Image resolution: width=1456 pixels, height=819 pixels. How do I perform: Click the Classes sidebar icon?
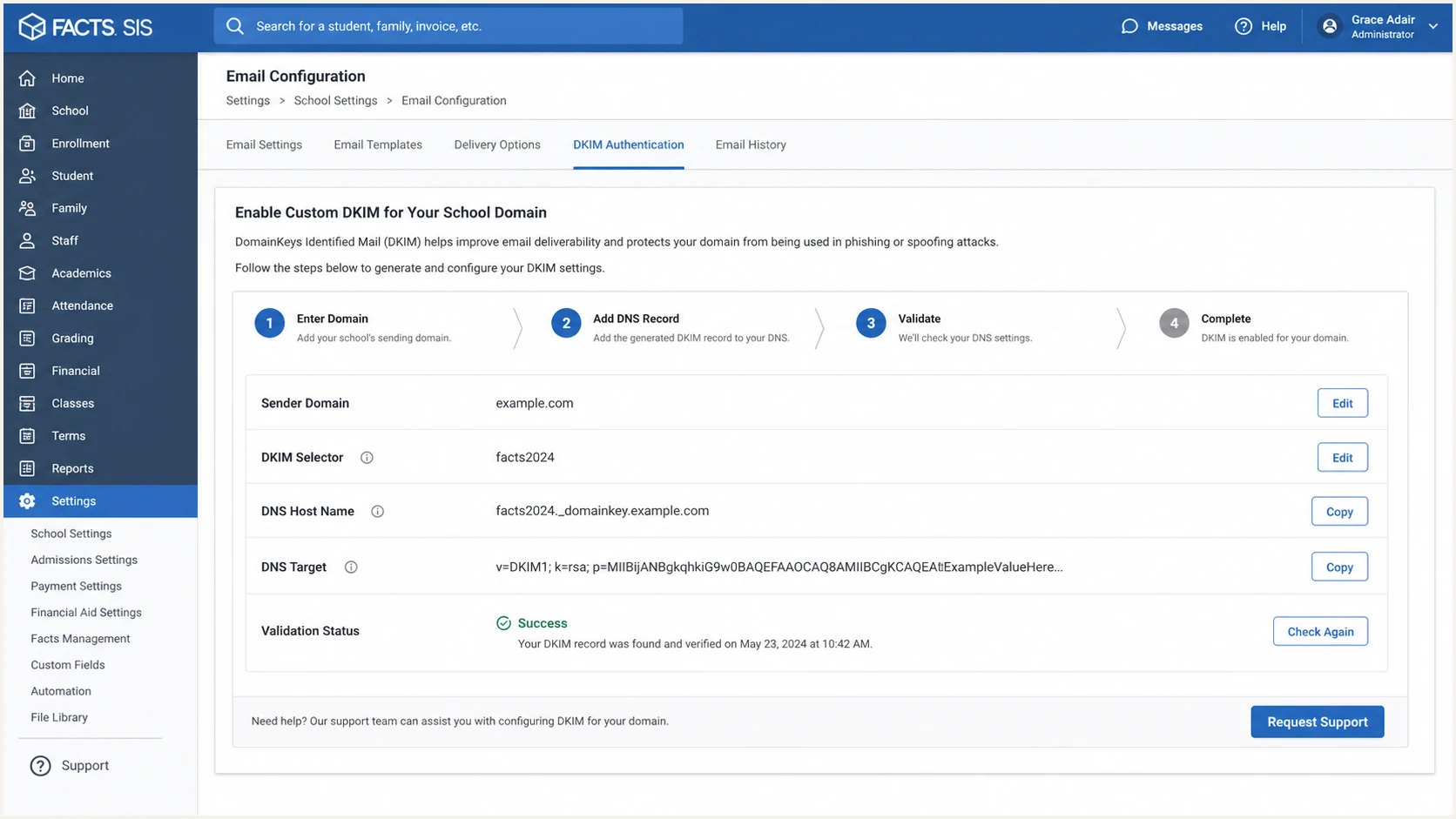[x=28, y=404]
